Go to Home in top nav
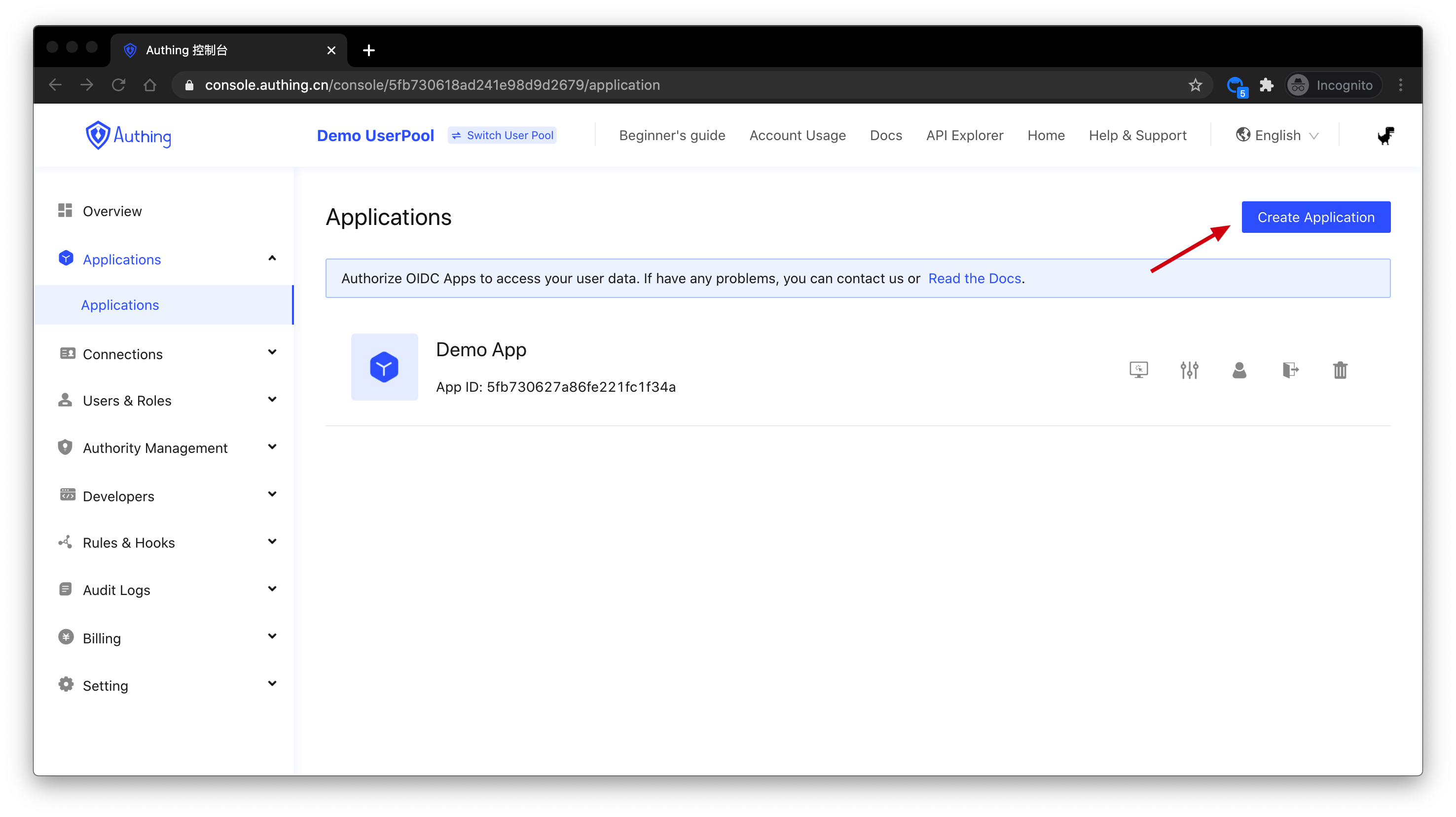1456x817 pixels. pyautogui.click(x=1046, y=135)
